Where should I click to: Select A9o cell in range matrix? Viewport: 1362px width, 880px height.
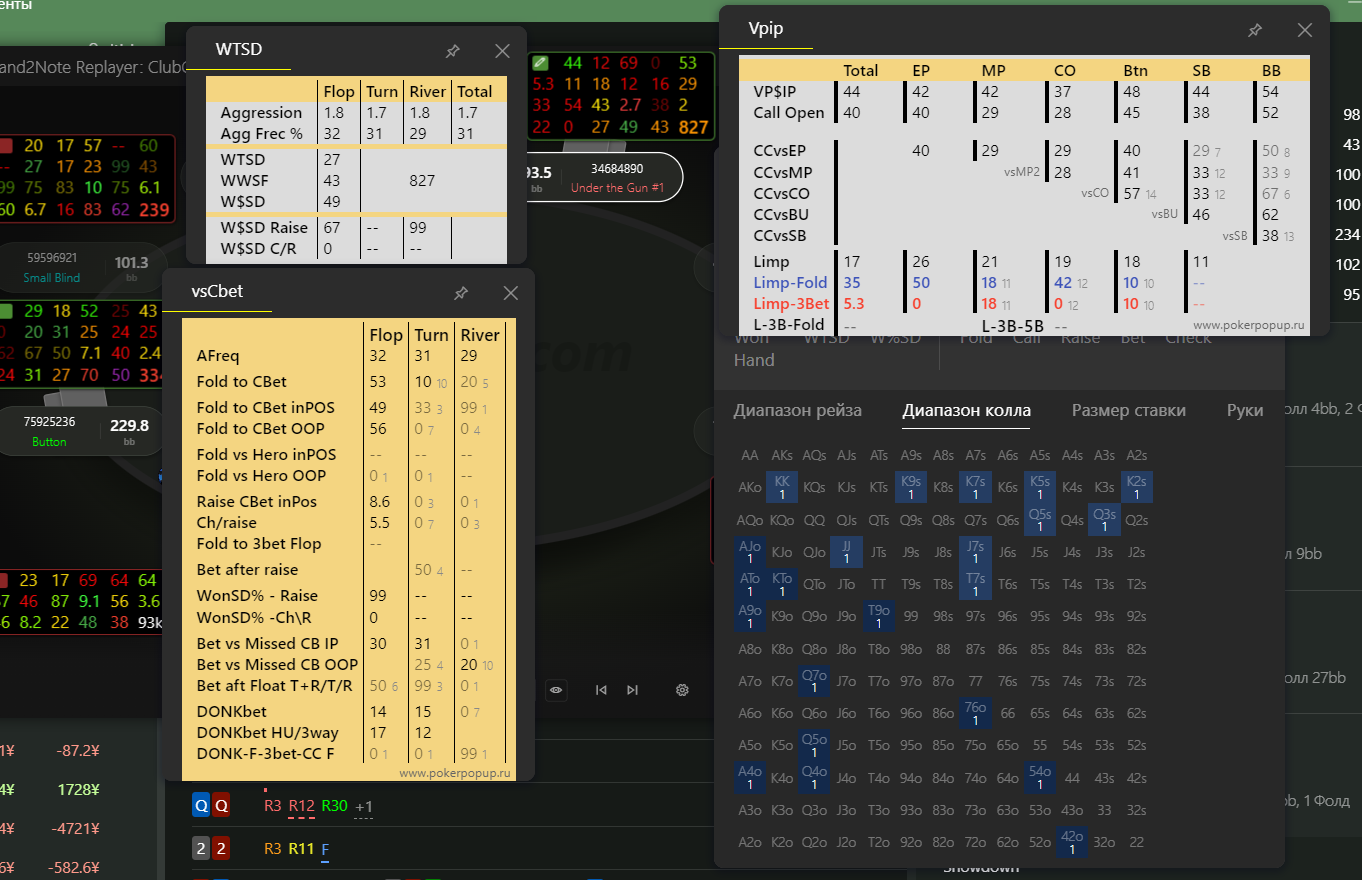pos(750,616)
